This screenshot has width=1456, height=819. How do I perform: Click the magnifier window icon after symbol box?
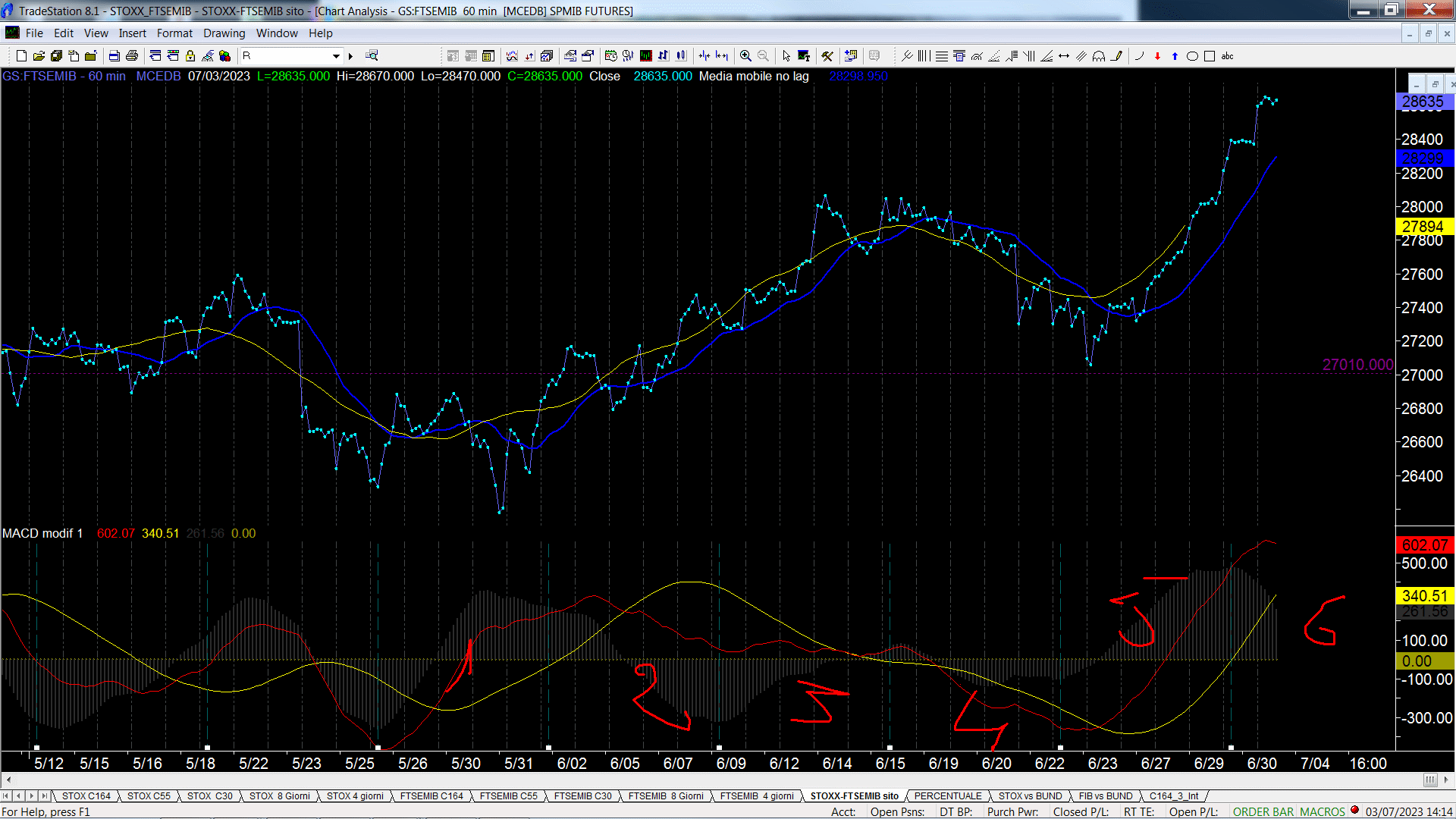coord(372,55)
